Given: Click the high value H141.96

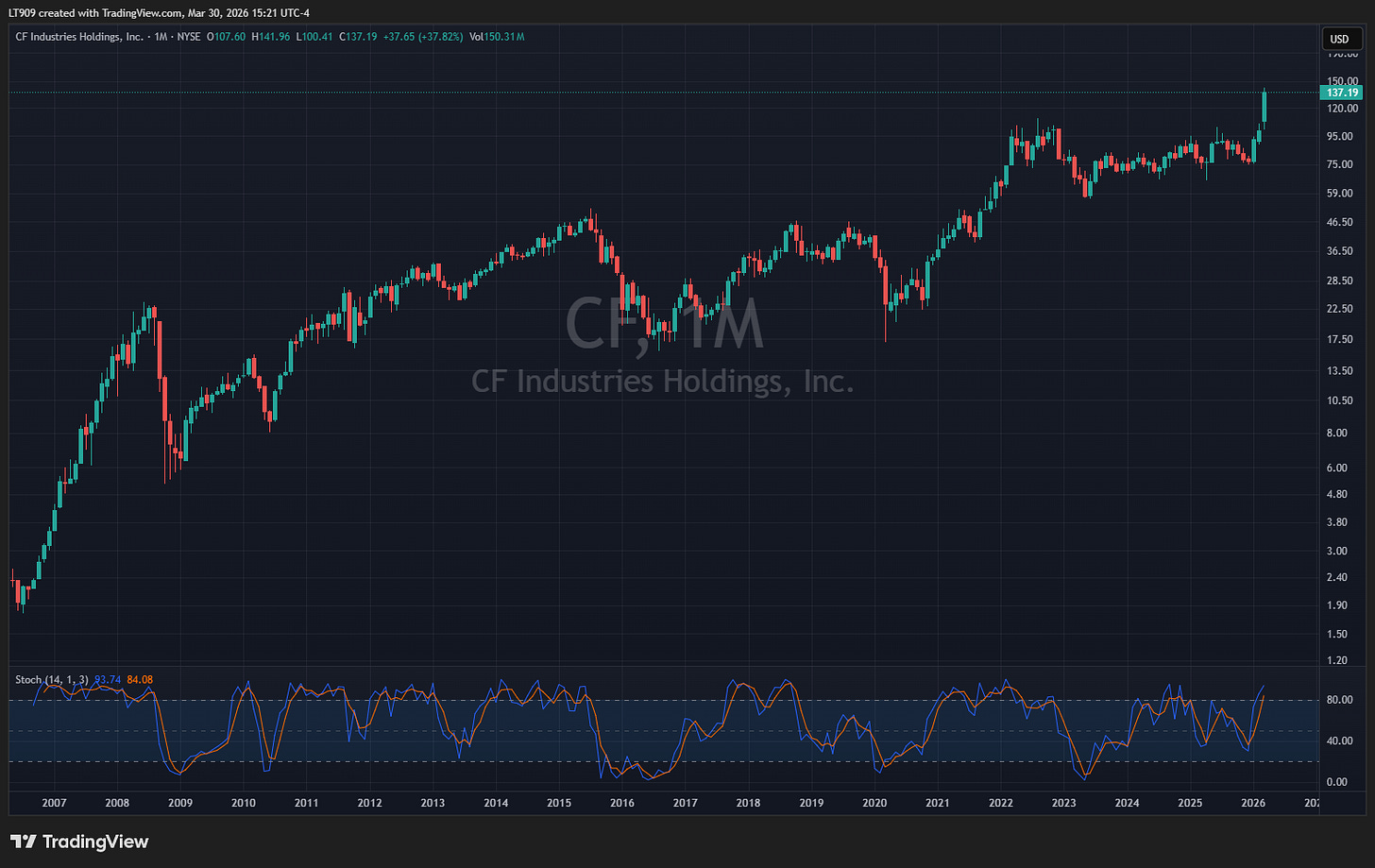Looking at the screenshot, I should (270, 37).
